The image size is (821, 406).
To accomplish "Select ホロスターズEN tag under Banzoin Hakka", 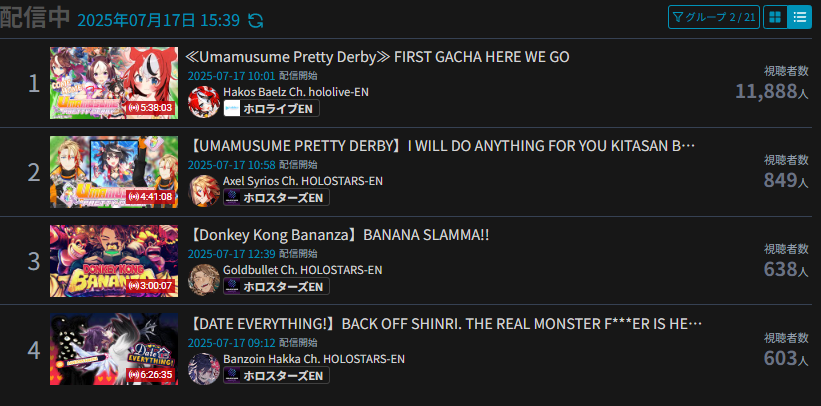I will pyautogui.click(x=276, y=376).
